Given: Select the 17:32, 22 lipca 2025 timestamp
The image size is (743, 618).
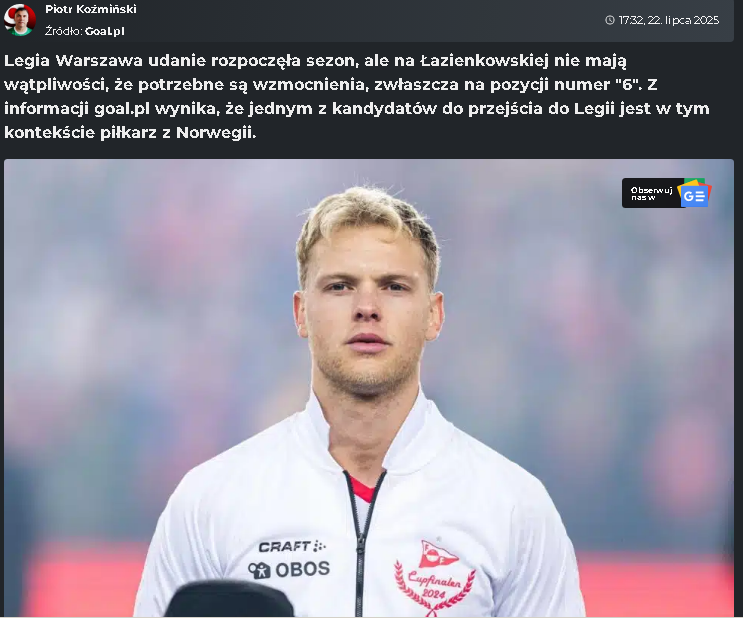Looking at the screenshot, I should pyautogui.click(x=669, y=20).
